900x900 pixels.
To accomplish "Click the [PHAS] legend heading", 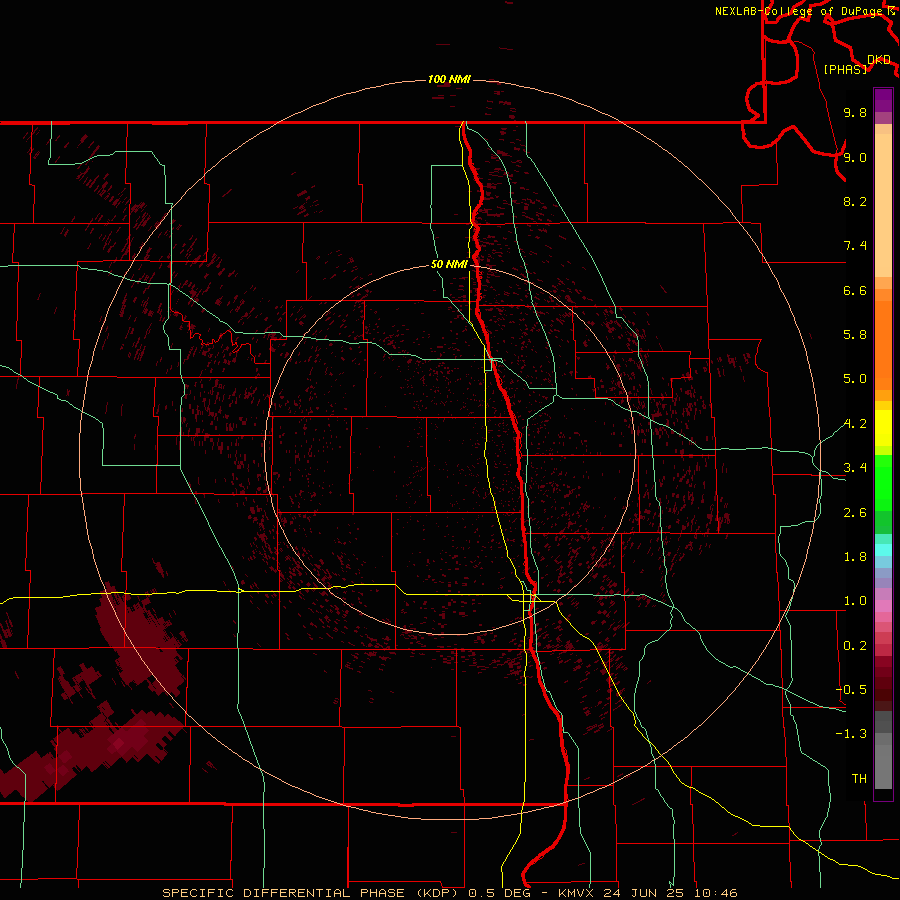I will tap(845, 69).
